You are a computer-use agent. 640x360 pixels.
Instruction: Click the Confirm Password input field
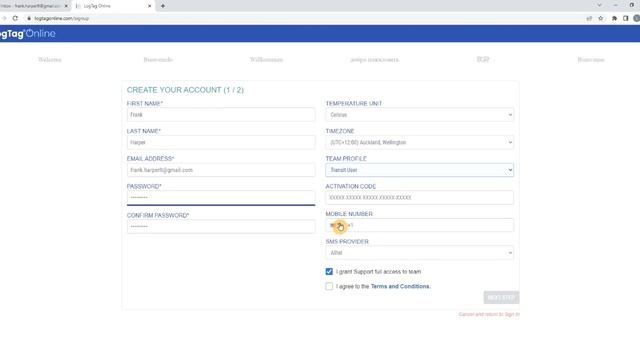coord(221,227)
